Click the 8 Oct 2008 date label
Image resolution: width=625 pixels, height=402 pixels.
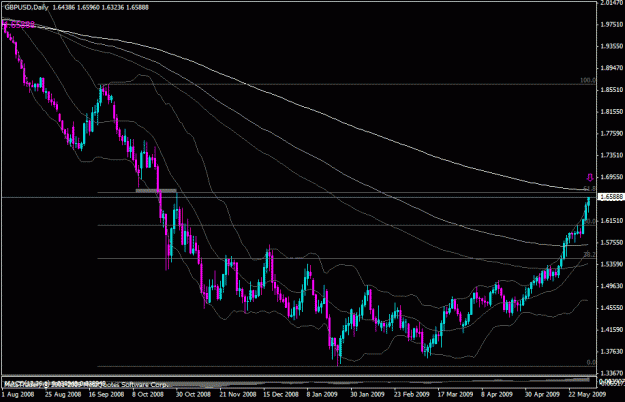point(148,394)
